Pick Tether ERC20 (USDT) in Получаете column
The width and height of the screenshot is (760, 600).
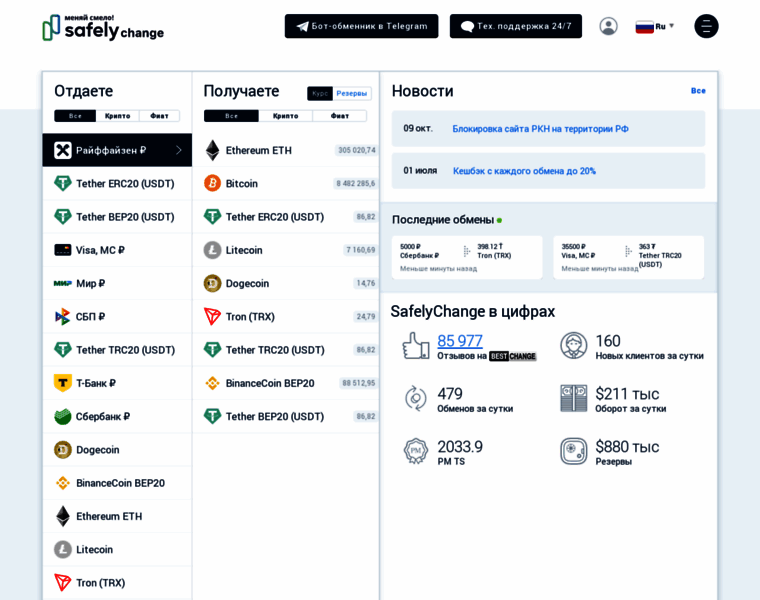(x=286, y=217)
